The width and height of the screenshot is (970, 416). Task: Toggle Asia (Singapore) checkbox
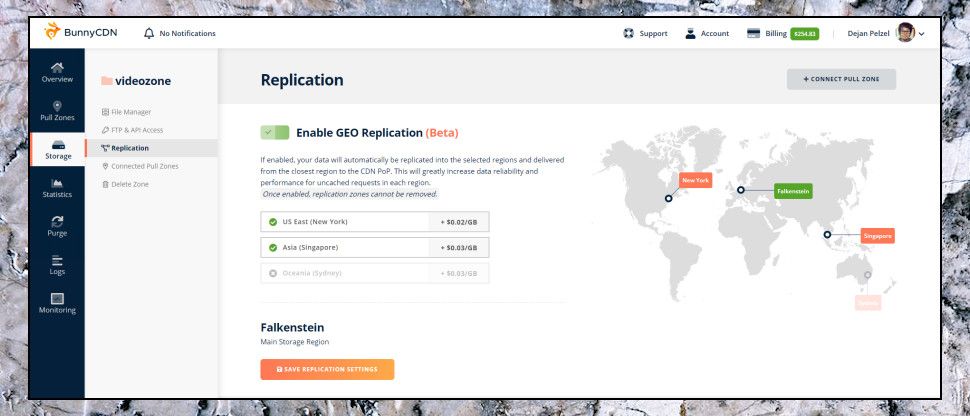(x=273, y=248)
